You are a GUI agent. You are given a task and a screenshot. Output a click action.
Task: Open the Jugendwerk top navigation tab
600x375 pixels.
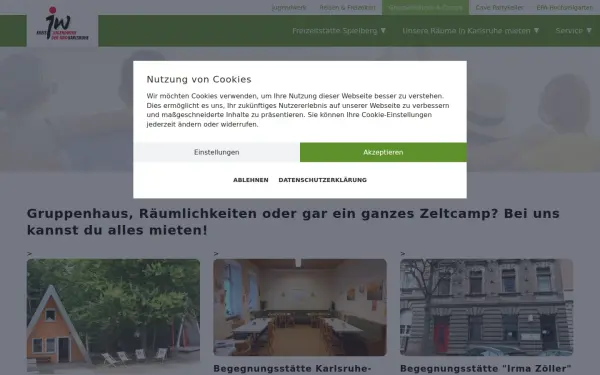[289, 7]
